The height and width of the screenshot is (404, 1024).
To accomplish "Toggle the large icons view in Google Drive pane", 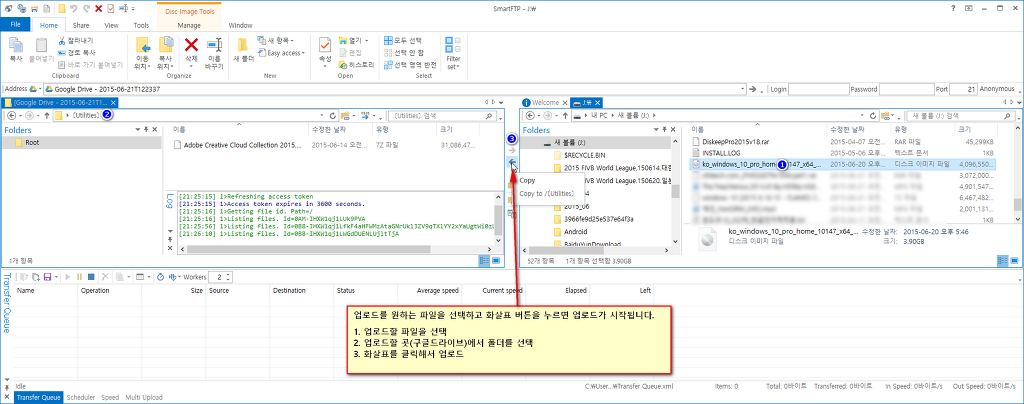I will 496,260.
